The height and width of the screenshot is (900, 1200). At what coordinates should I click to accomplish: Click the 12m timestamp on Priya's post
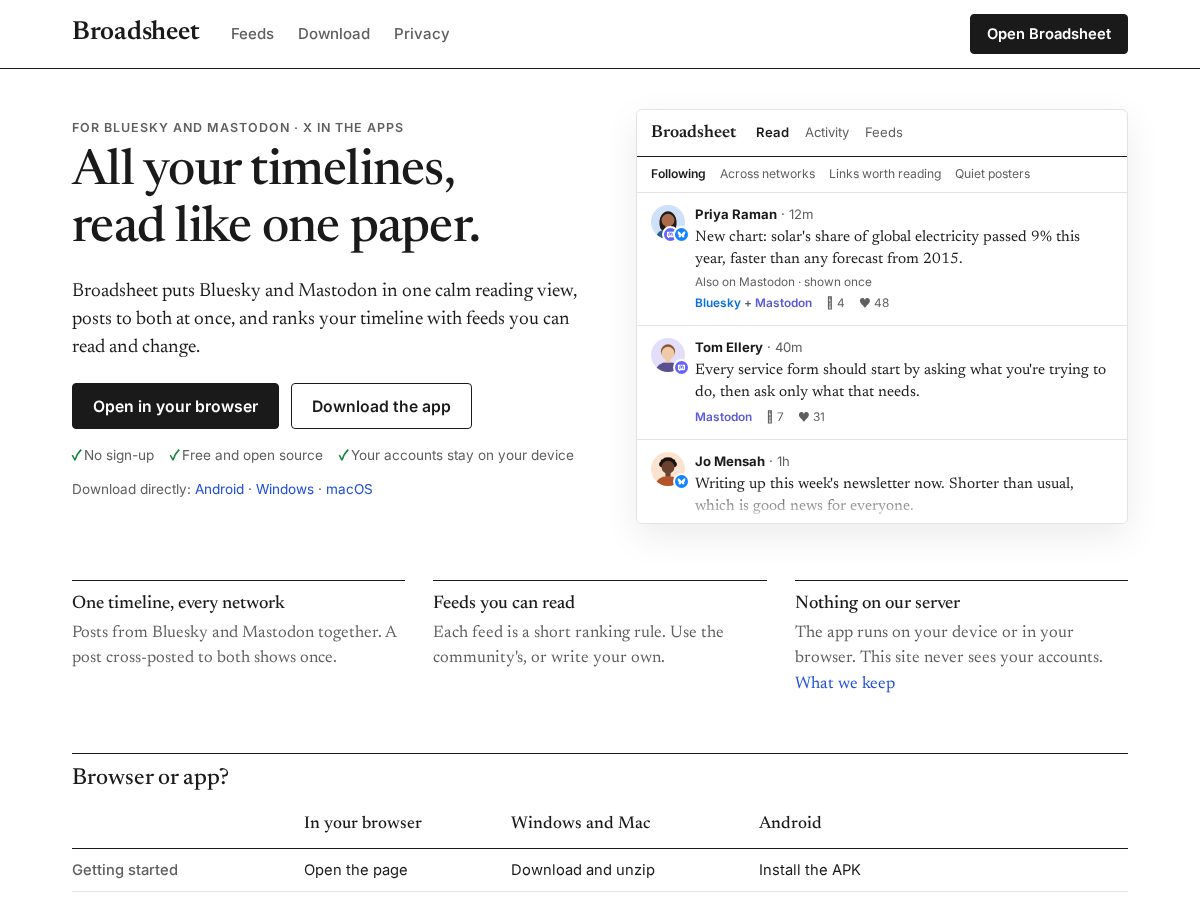click(x=801, y=214)
